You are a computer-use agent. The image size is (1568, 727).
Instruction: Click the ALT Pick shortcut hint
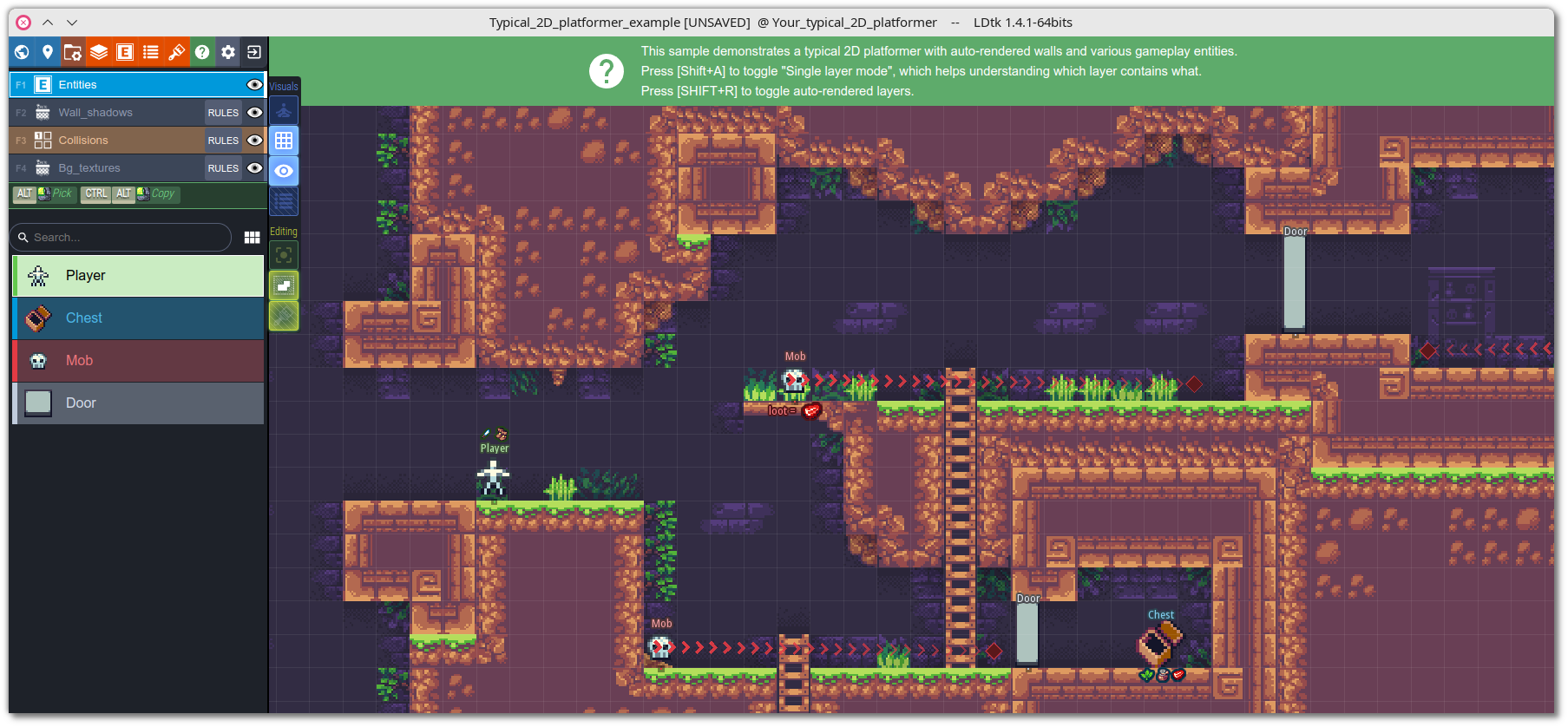[43, 194]
